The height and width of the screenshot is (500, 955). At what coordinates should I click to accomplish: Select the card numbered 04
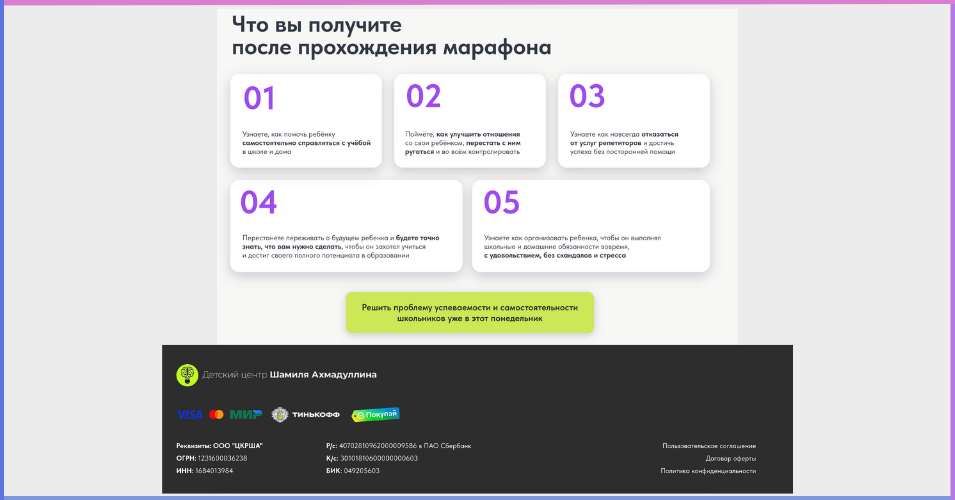point(346,226)
